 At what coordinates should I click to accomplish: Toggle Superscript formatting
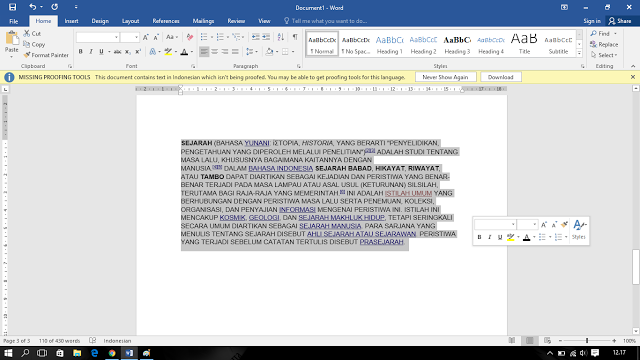pos(138,52)
